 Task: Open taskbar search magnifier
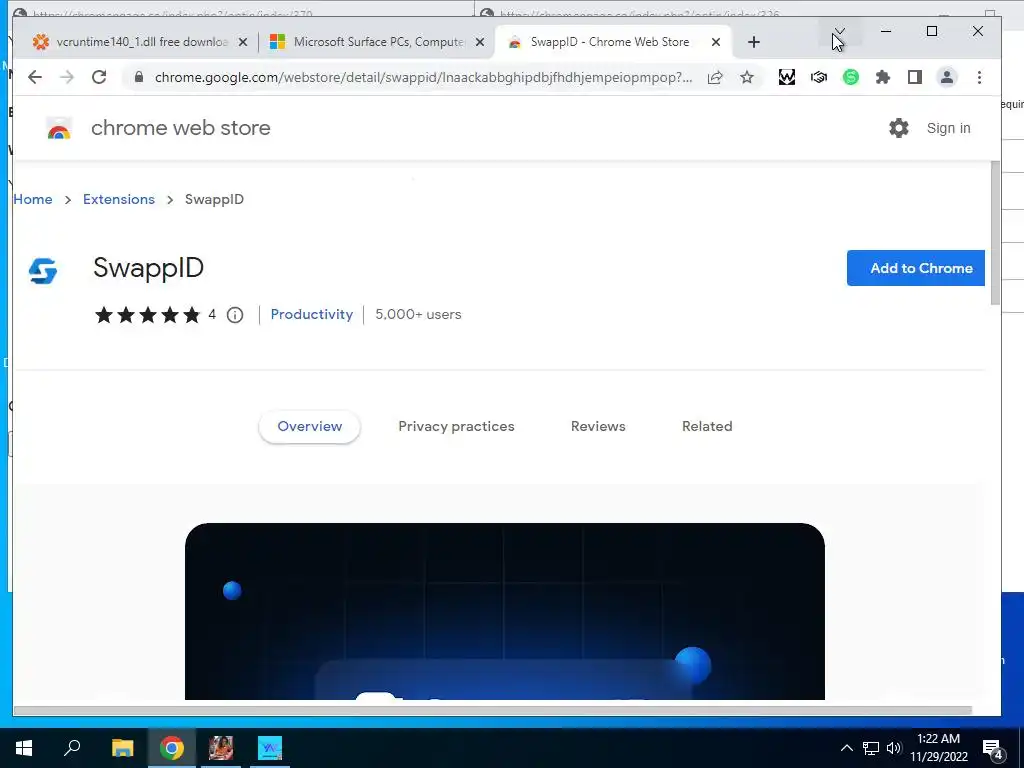[x=72, y=748]
